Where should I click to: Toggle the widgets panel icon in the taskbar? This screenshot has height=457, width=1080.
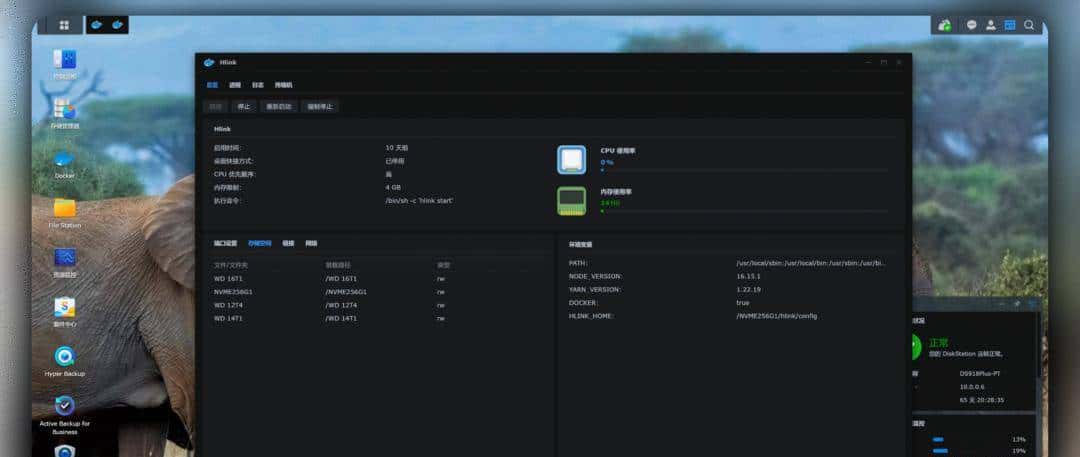[x=1009, y=25]
